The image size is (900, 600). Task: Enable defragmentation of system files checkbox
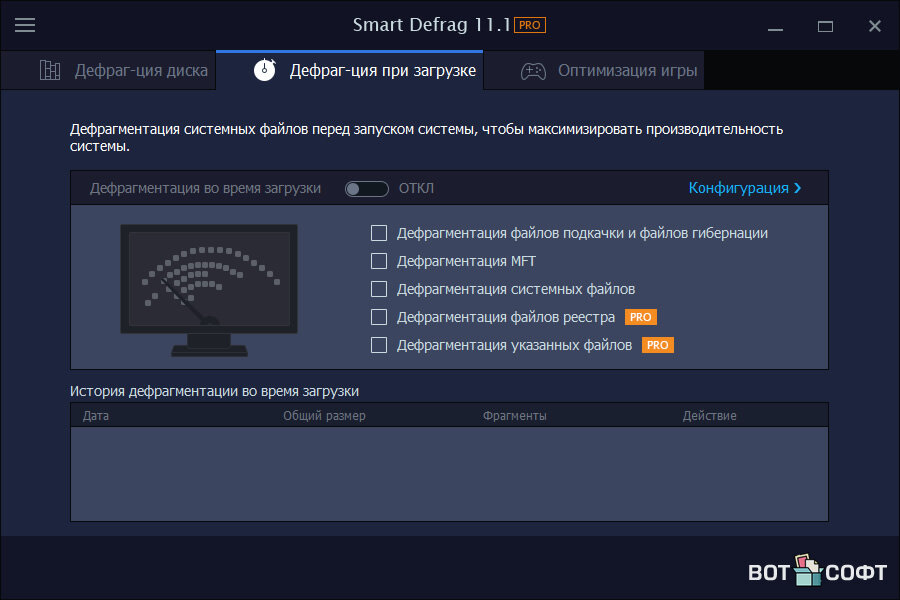click(379, 289)
